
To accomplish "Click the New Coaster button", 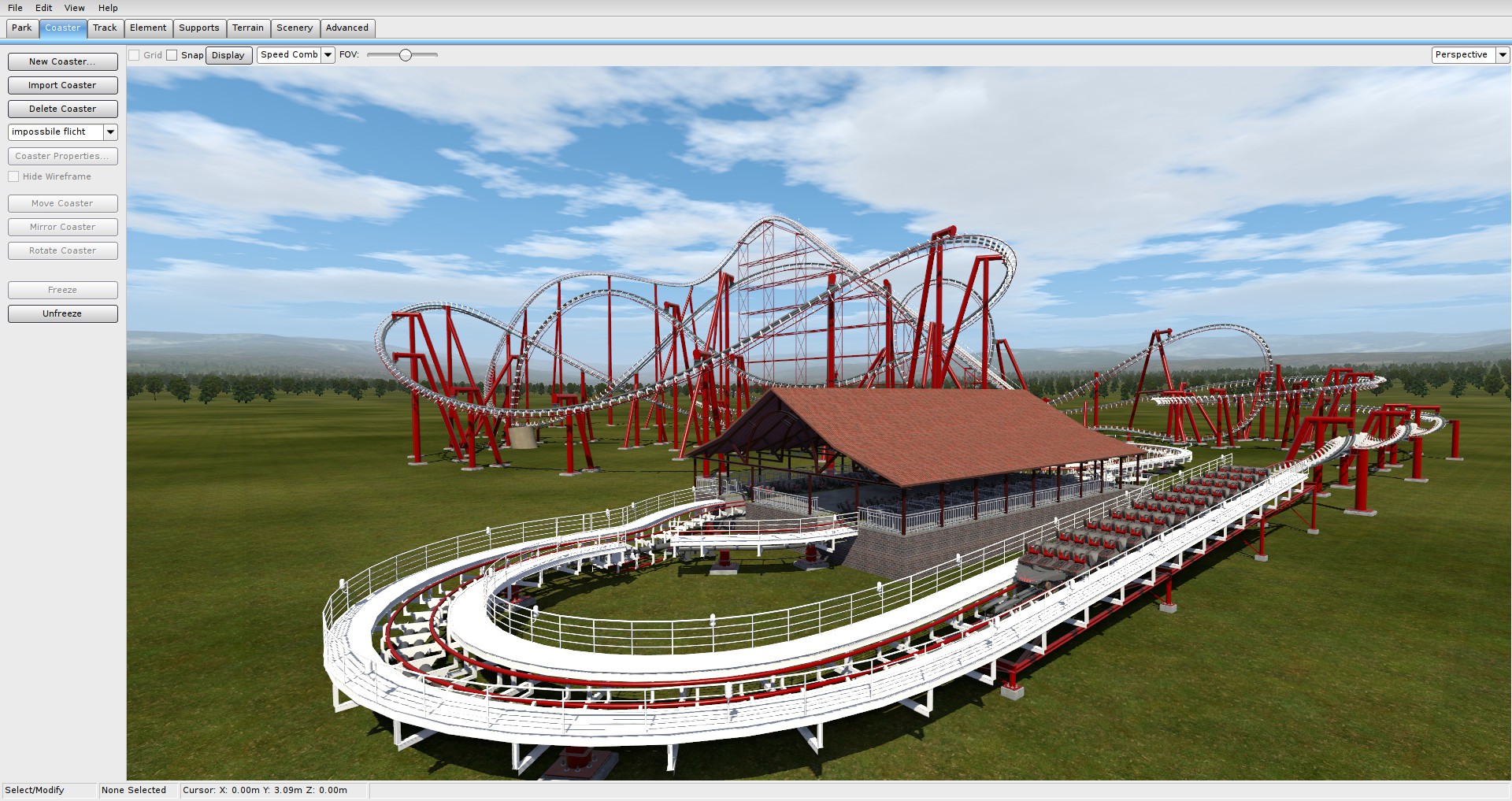I will 63,61.
